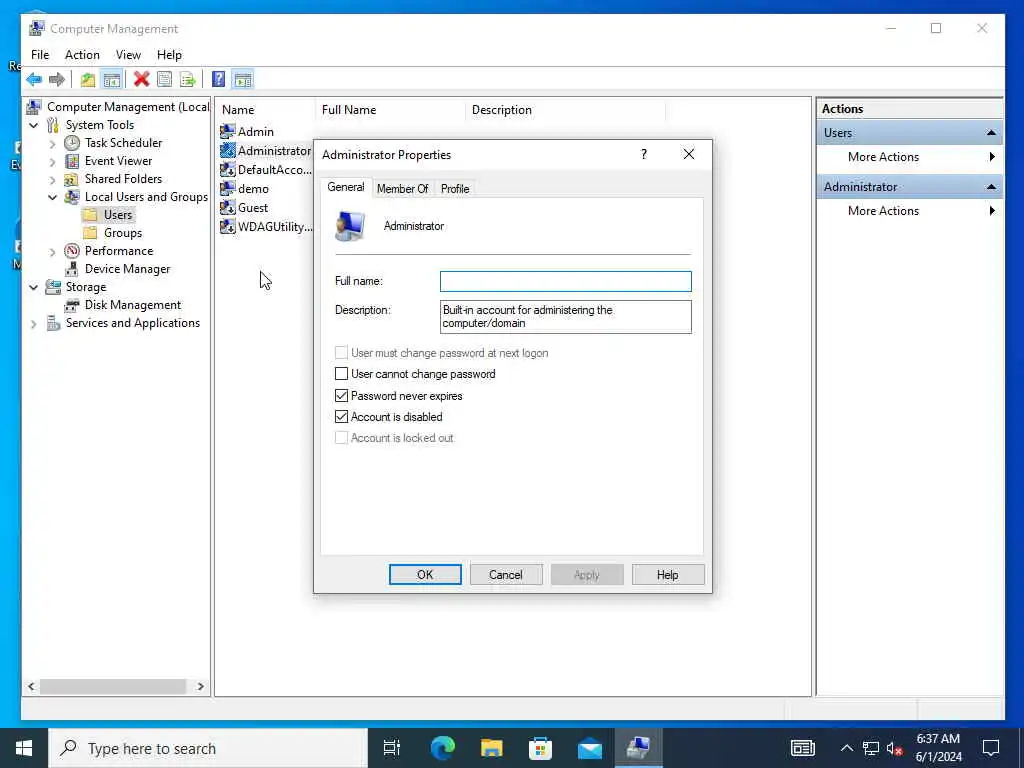Open More Actions under Users

point(910,157)
